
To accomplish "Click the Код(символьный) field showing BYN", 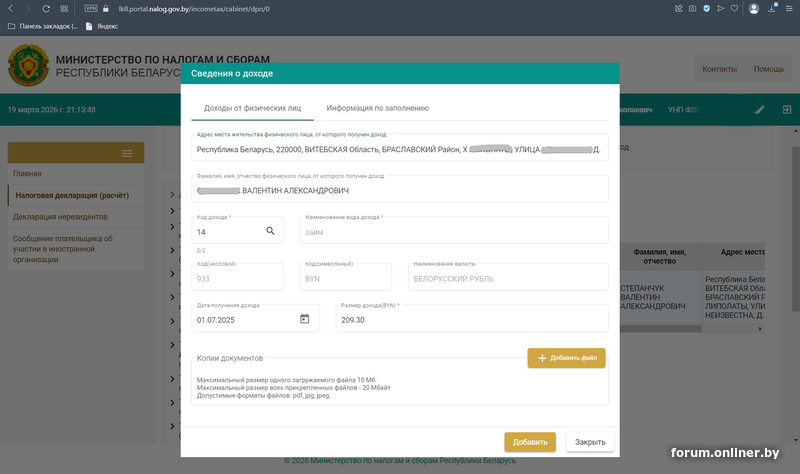I will [345, 277].
